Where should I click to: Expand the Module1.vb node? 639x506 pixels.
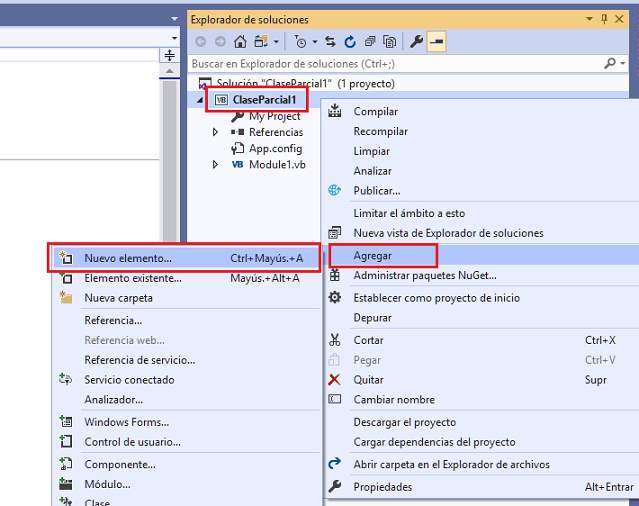coord(215,165)
